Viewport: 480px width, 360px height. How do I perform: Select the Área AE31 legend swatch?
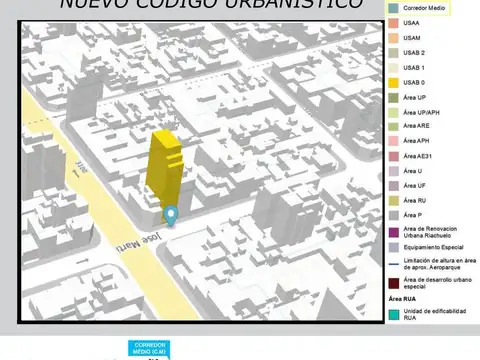pyautogui.click(x=393, y=156)
